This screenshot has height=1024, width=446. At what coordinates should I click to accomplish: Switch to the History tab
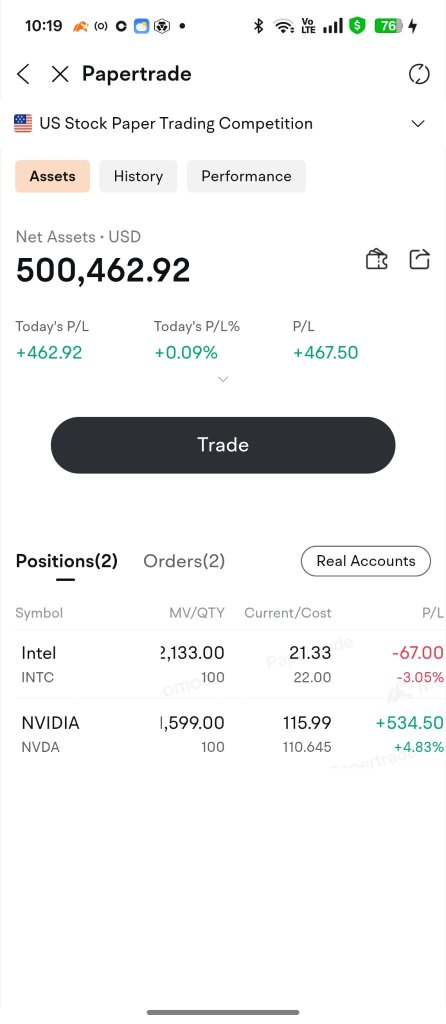[x=138, y=176]
